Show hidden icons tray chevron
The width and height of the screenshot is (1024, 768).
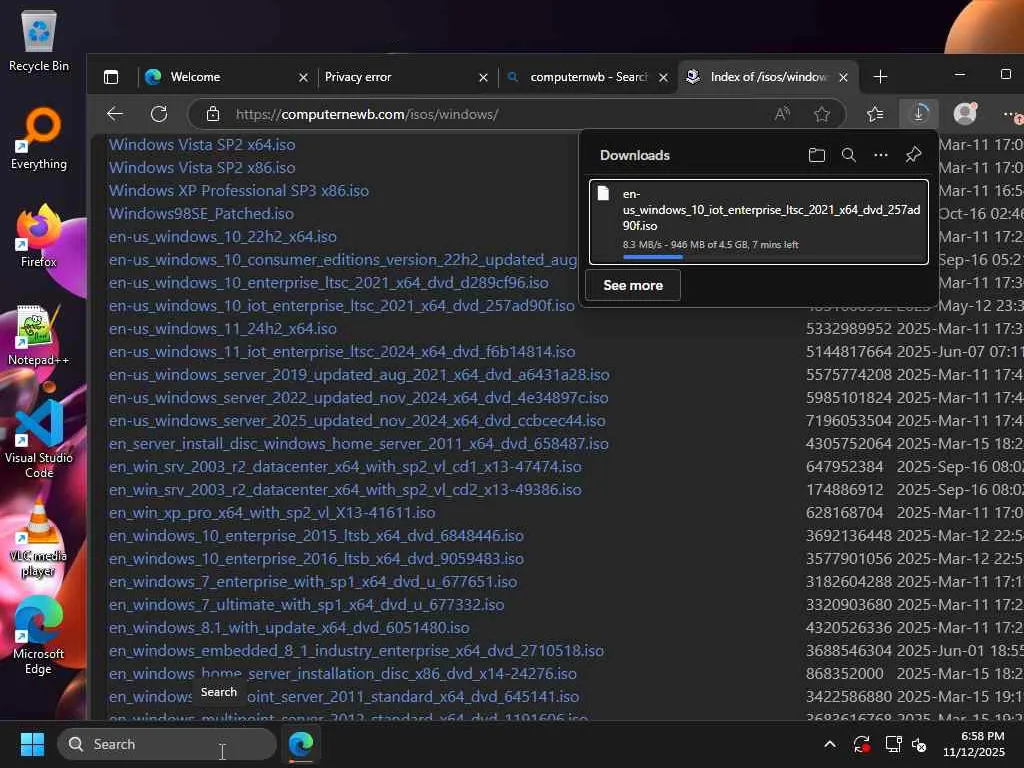click(829, 744)
